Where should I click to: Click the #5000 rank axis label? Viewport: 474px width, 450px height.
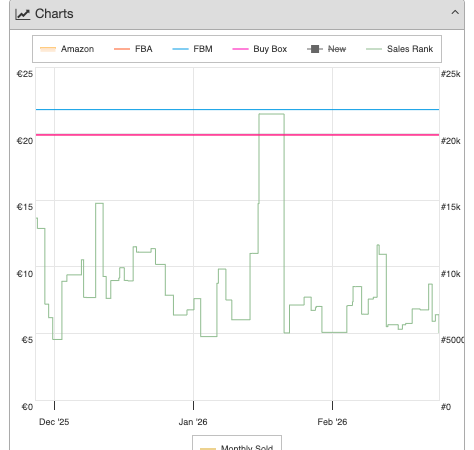coord(452,340)
